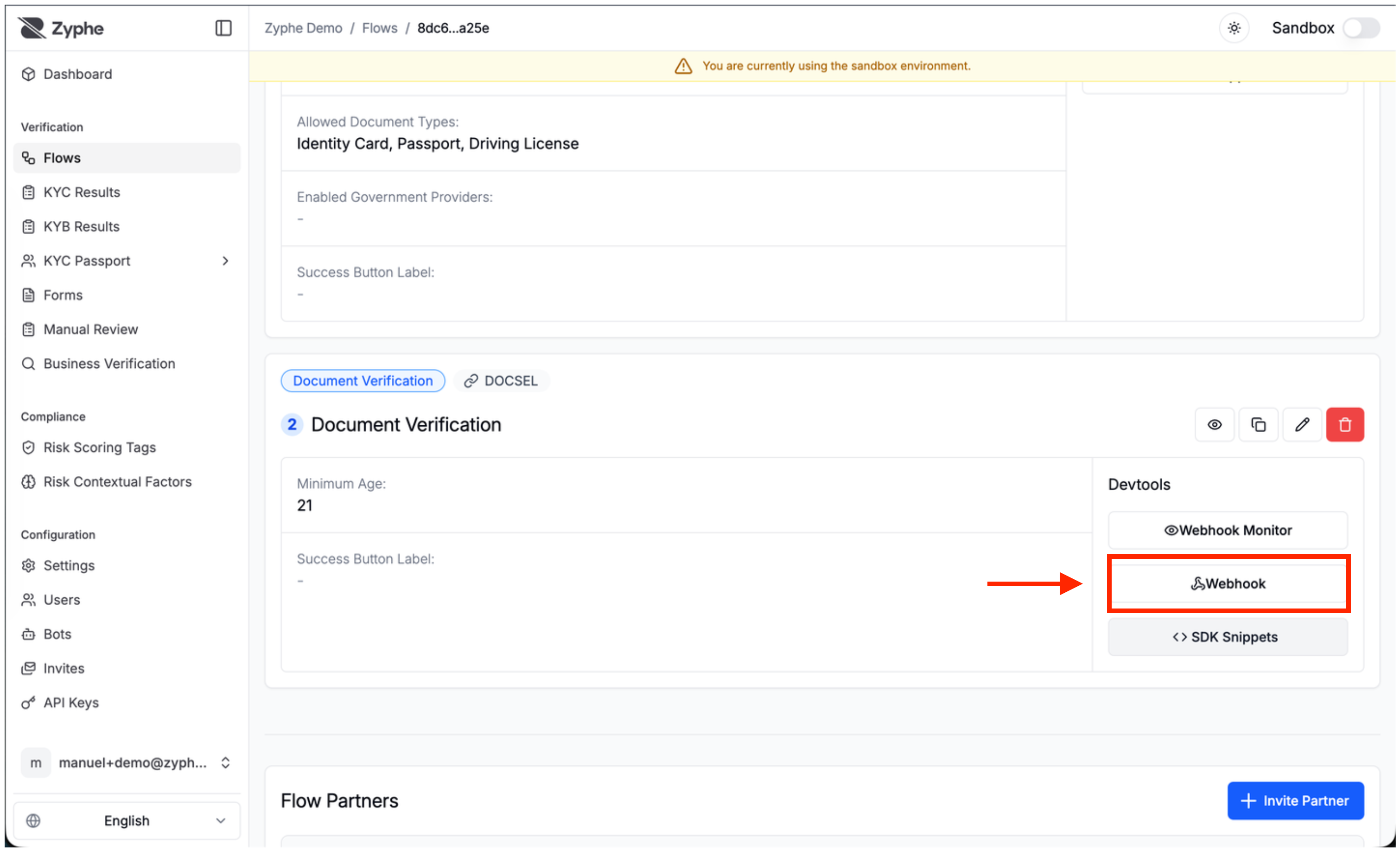Viewport: 1400px width, 852px height.
Task: Open Dashboard in the sidebar
Action: click(126, 74)
